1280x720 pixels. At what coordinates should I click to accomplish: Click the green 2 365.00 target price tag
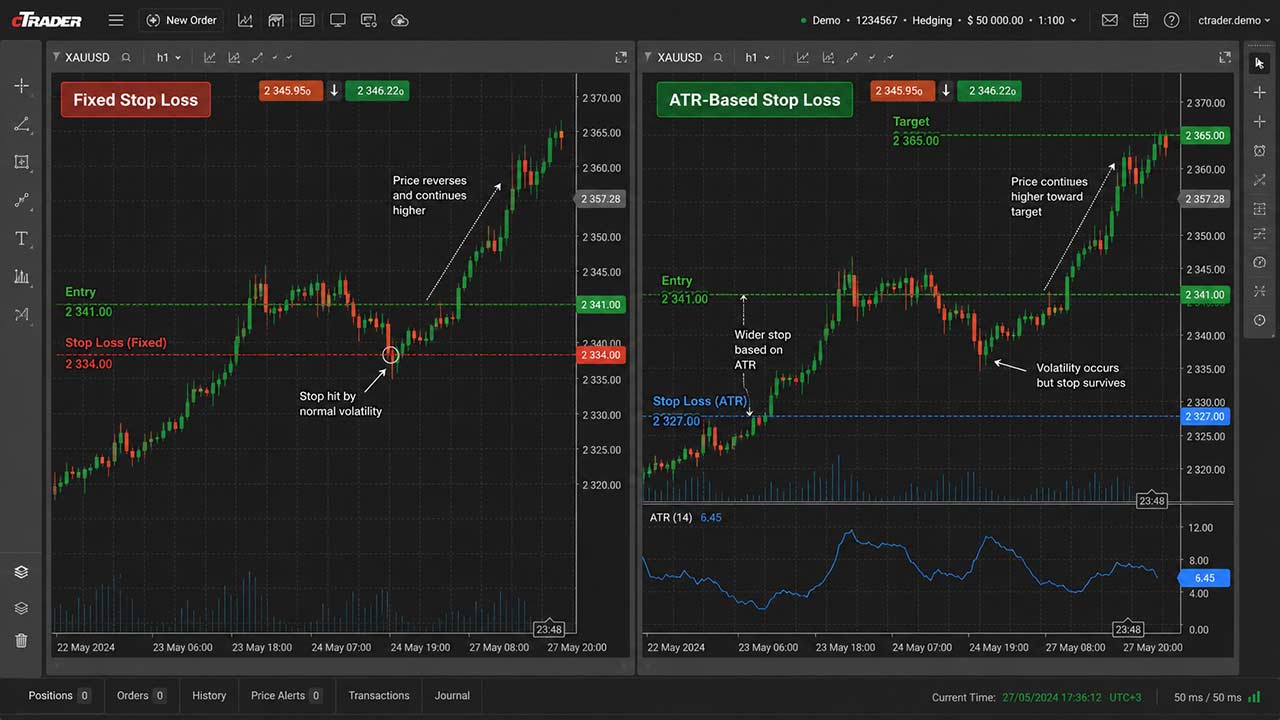pos(1205,136)
